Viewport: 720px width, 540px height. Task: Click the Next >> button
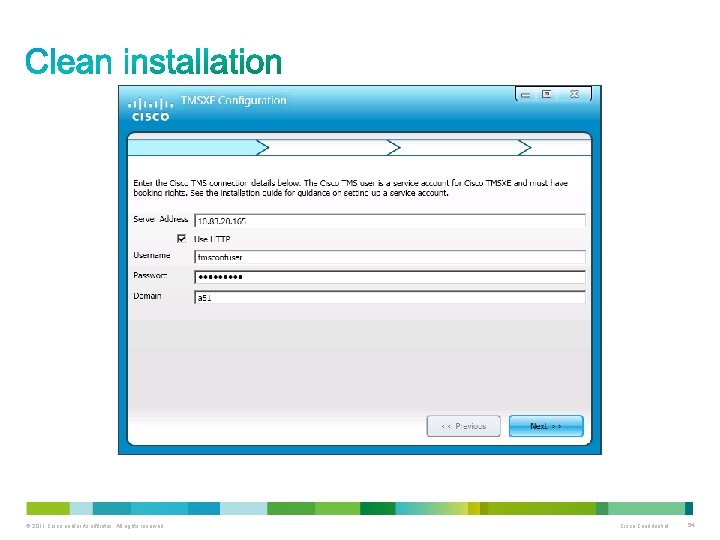pyautogui.click(x=546, y=426)
